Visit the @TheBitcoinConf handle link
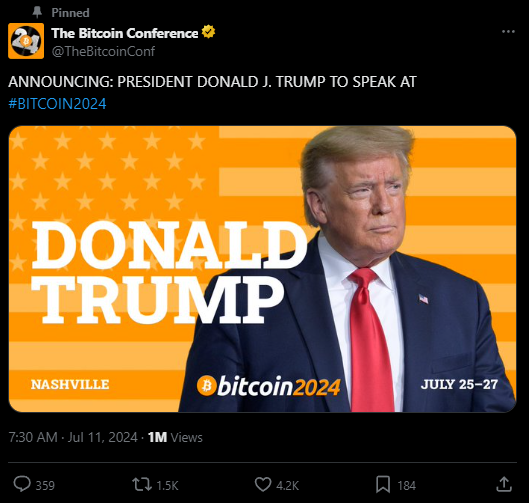The width and height of the screenshot is (529, 503). pyautogui.click(x=103, y=51)
